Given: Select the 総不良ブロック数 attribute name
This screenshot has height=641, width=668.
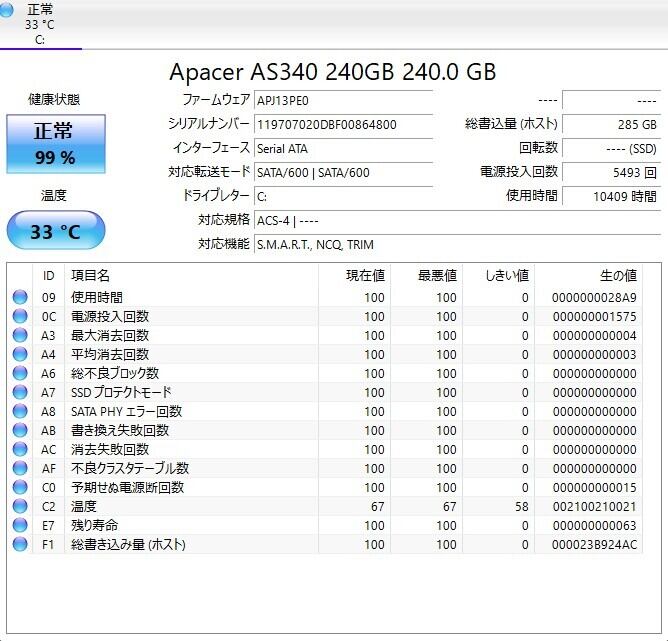Looking at the screenshot, I should pos(115,373).
